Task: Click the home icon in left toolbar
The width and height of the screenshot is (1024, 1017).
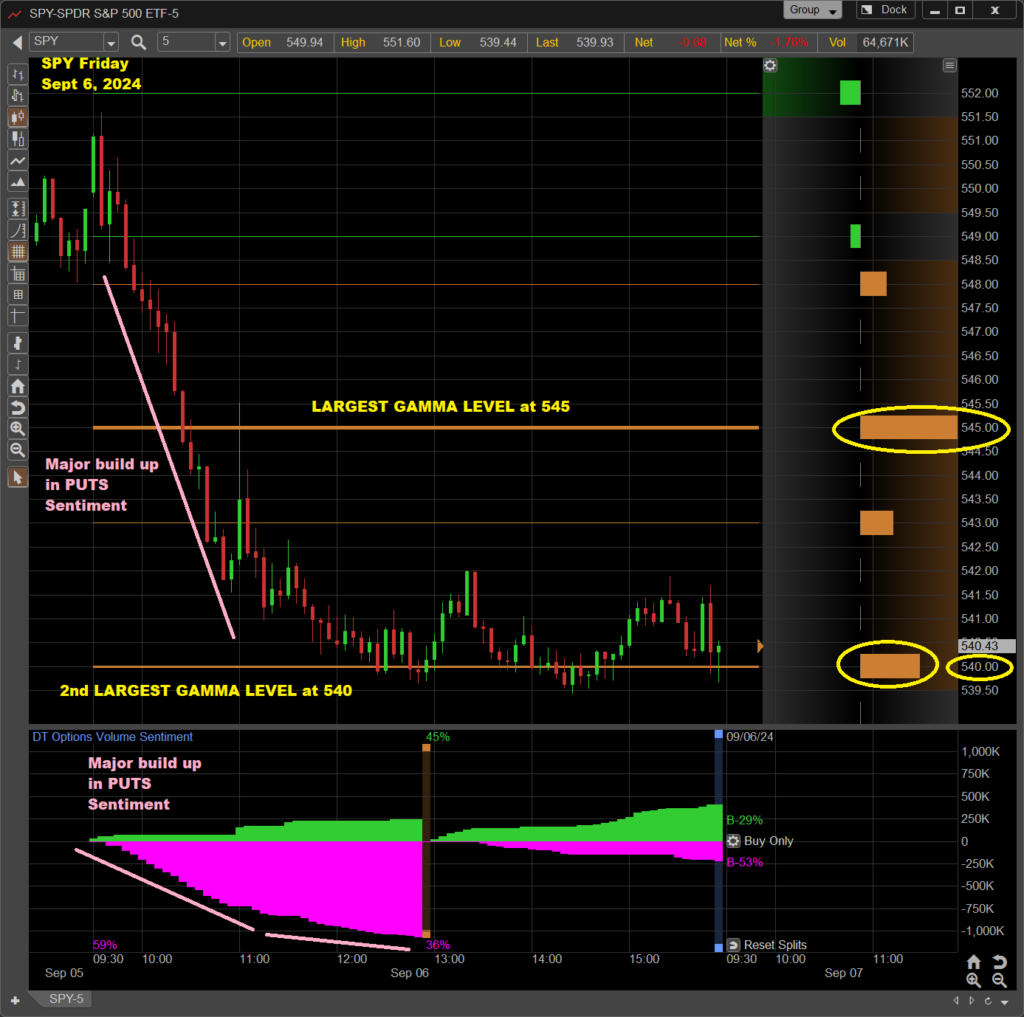Action: [x=17, y=386]
